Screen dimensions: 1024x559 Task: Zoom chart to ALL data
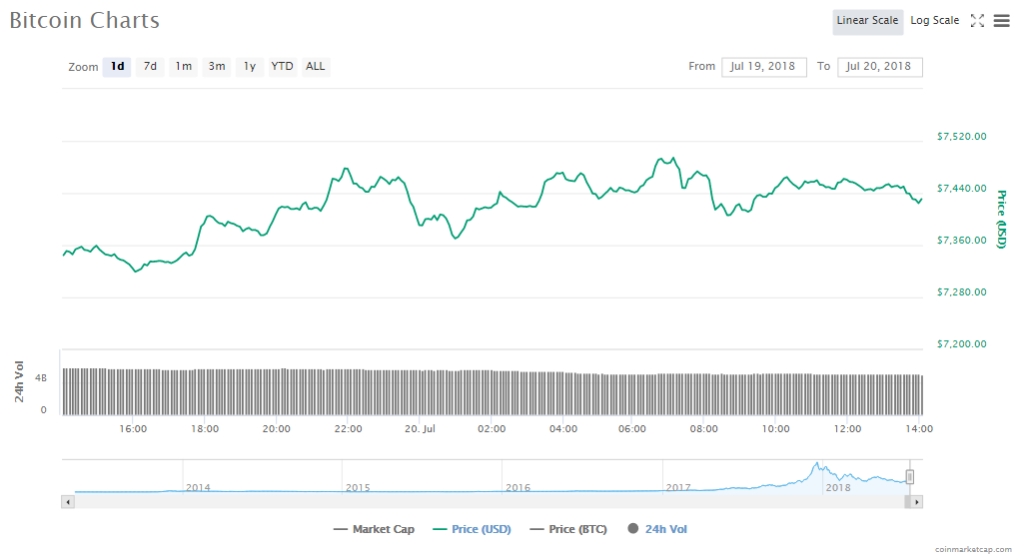315,67
